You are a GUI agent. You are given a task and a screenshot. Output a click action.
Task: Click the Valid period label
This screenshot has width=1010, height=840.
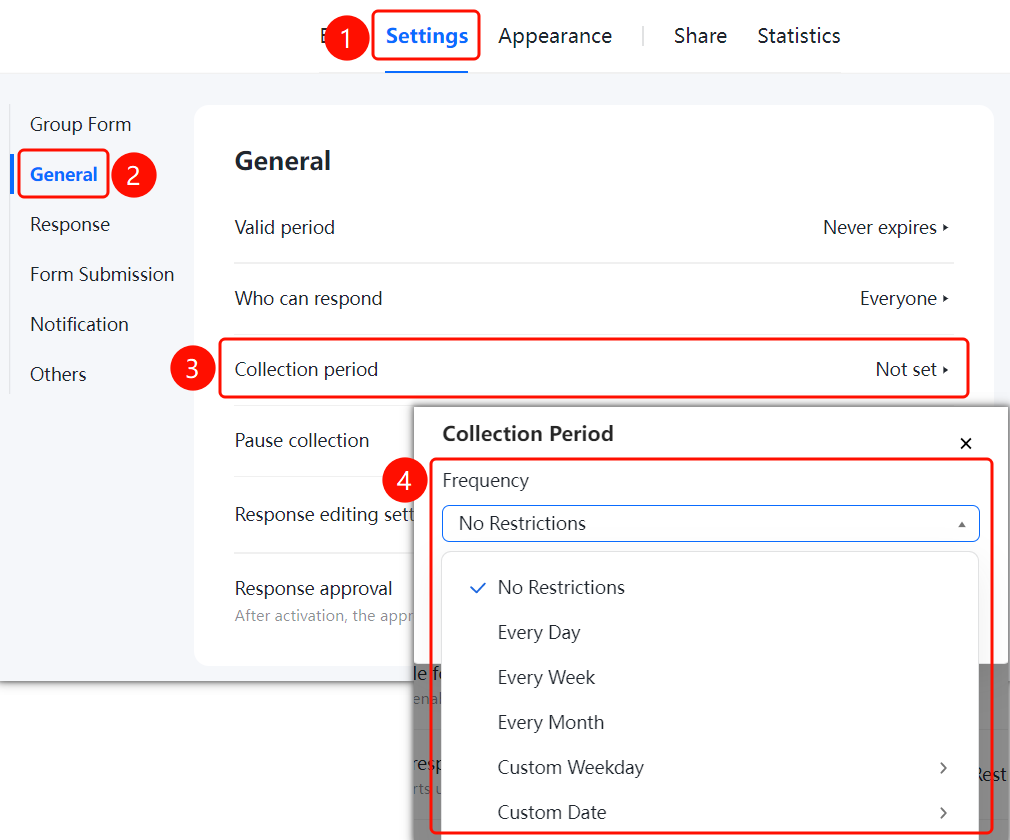tap(285, 227)
